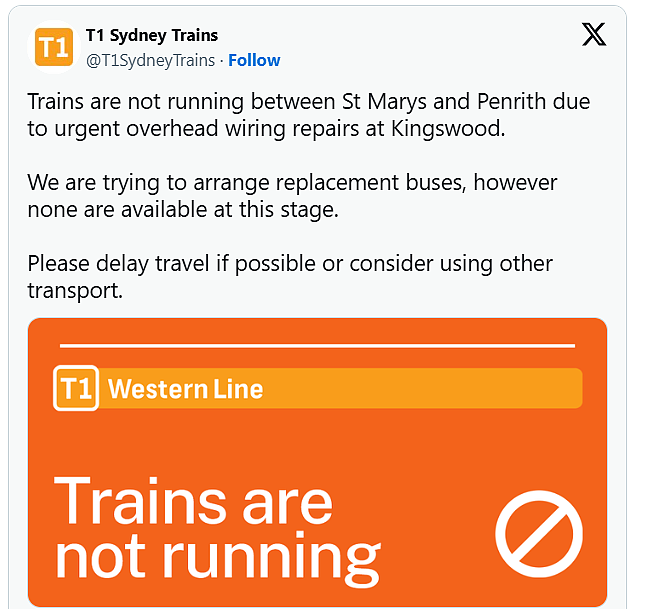Click the white prohibition circle symbol
This screenshot has height=609, width=646.
(539, 534)
